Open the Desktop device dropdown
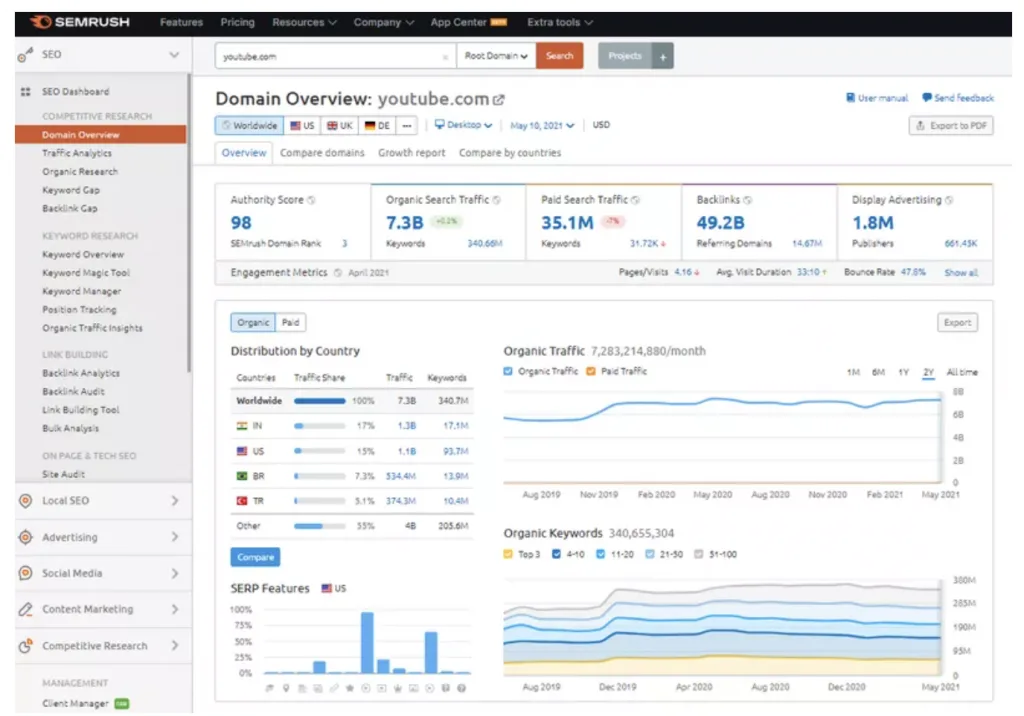Screen dimensions: 1024x716 click(x=464, y=125)
